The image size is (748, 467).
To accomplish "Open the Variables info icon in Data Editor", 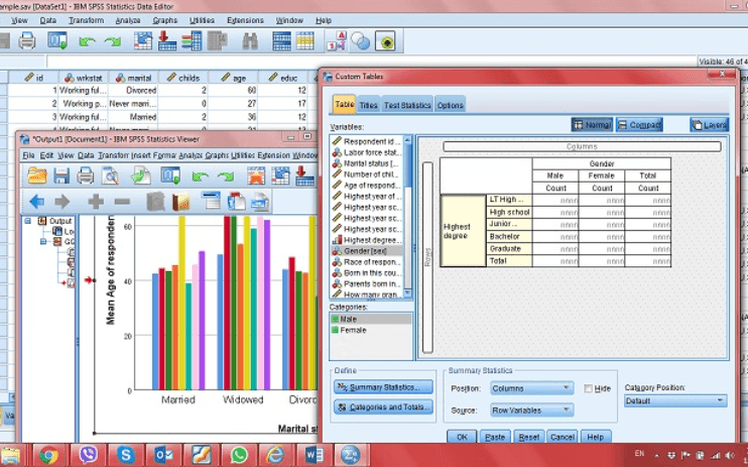I will 192,41.
